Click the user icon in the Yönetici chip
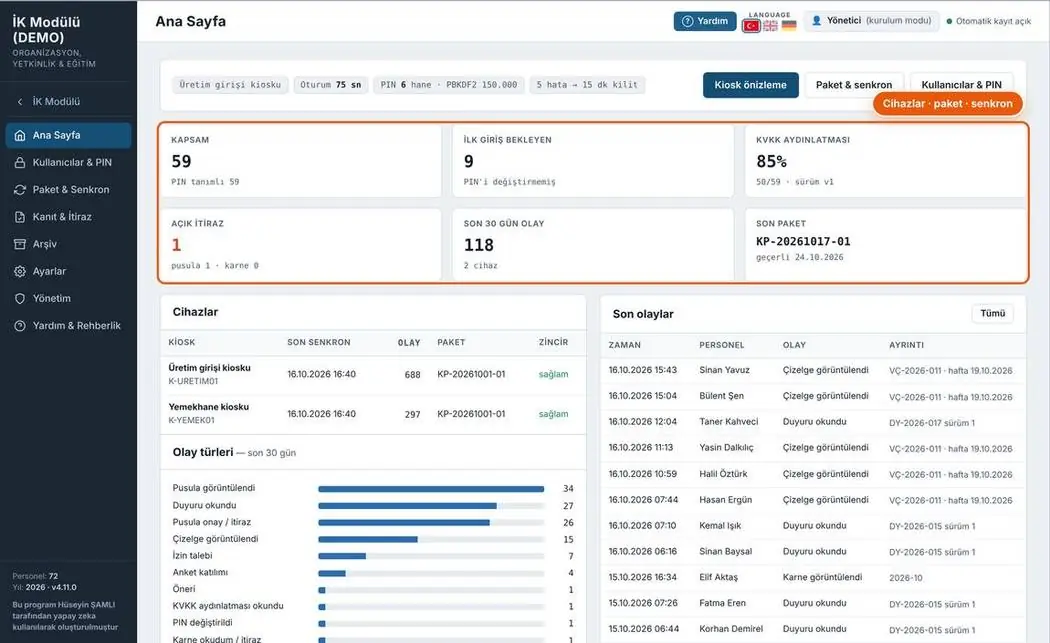 click(816, 21)
